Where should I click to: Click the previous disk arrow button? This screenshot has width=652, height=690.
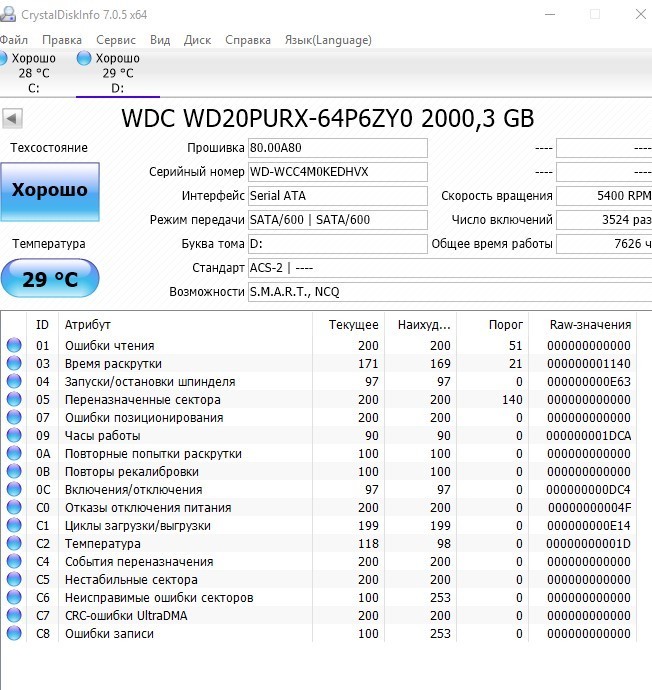(x=12, y=118)
